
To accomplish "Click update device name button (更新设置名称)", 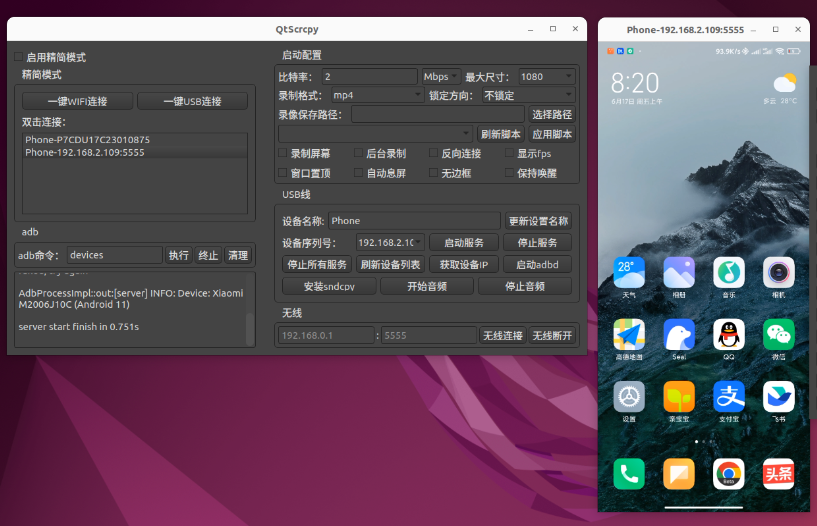I will pos(538,221).
